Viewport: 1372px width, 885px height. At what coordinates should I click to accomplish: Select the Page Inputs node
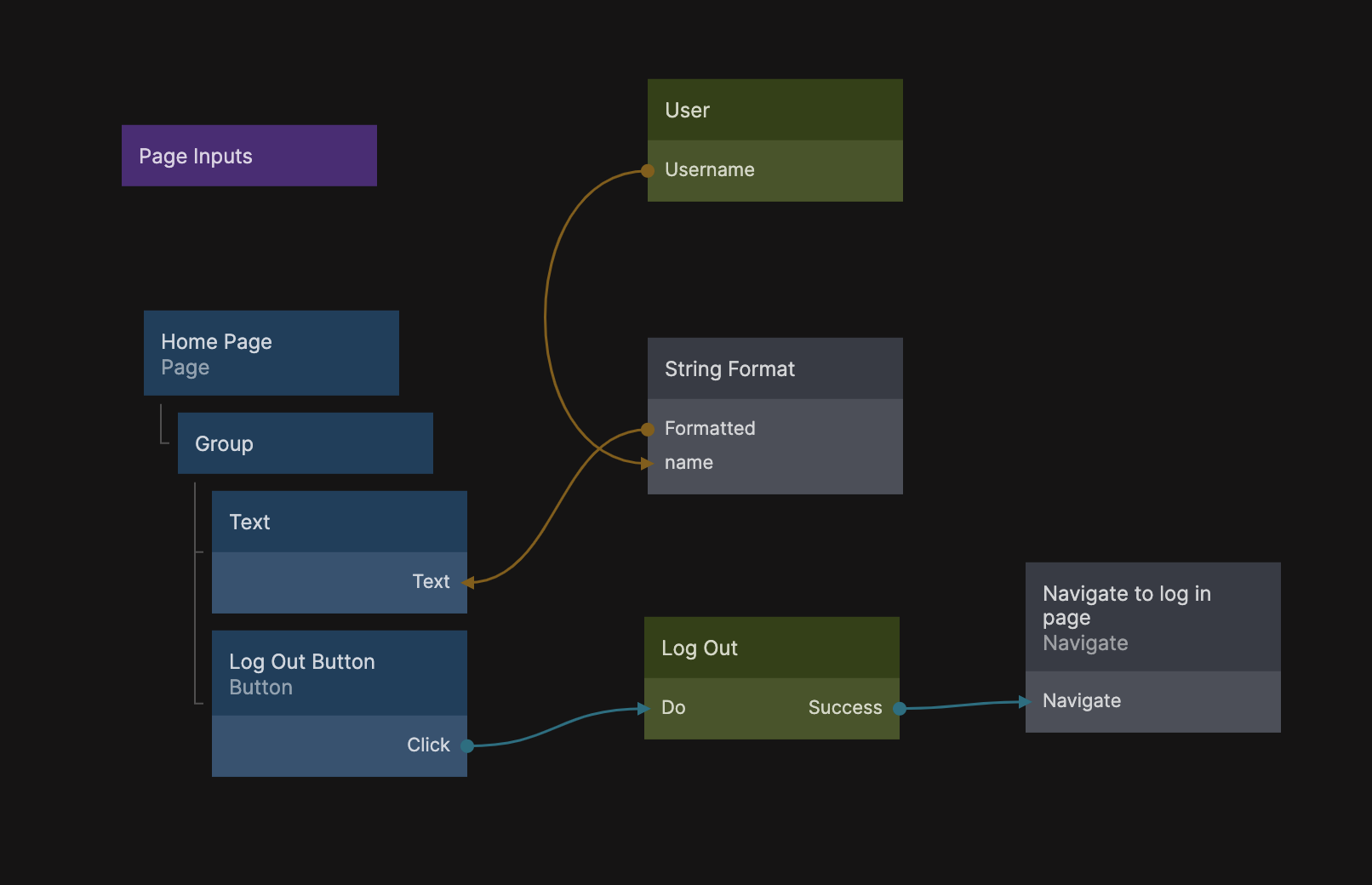point(249,156)
